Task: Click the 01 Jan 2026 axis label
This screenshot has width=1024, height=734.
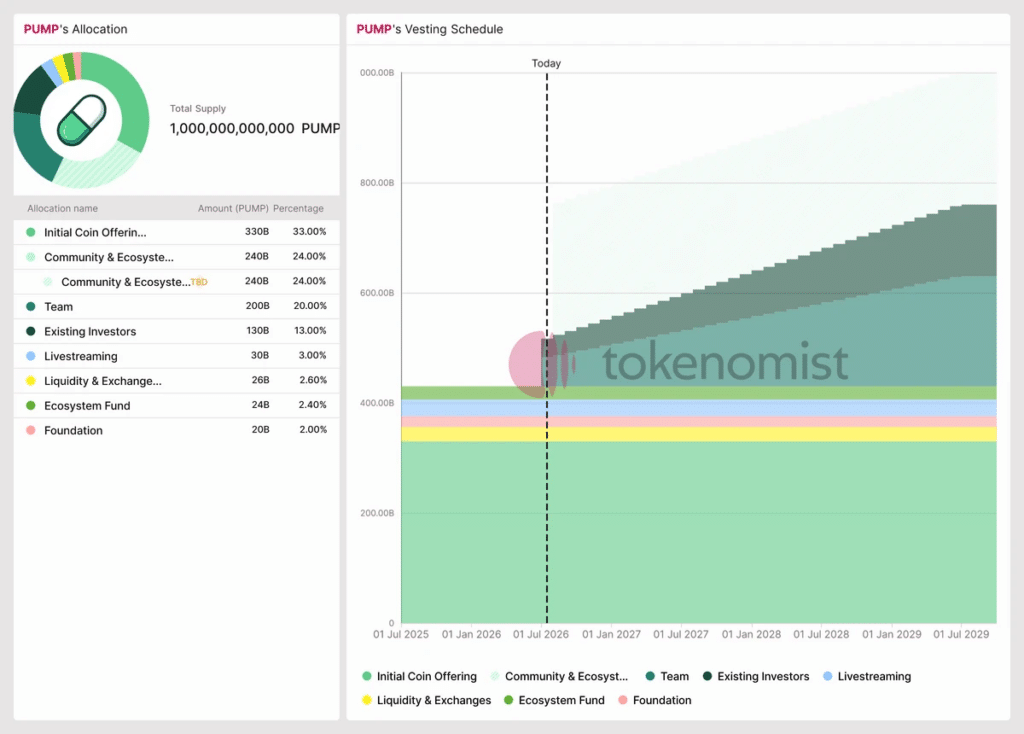Action: (x=472, y=634)
